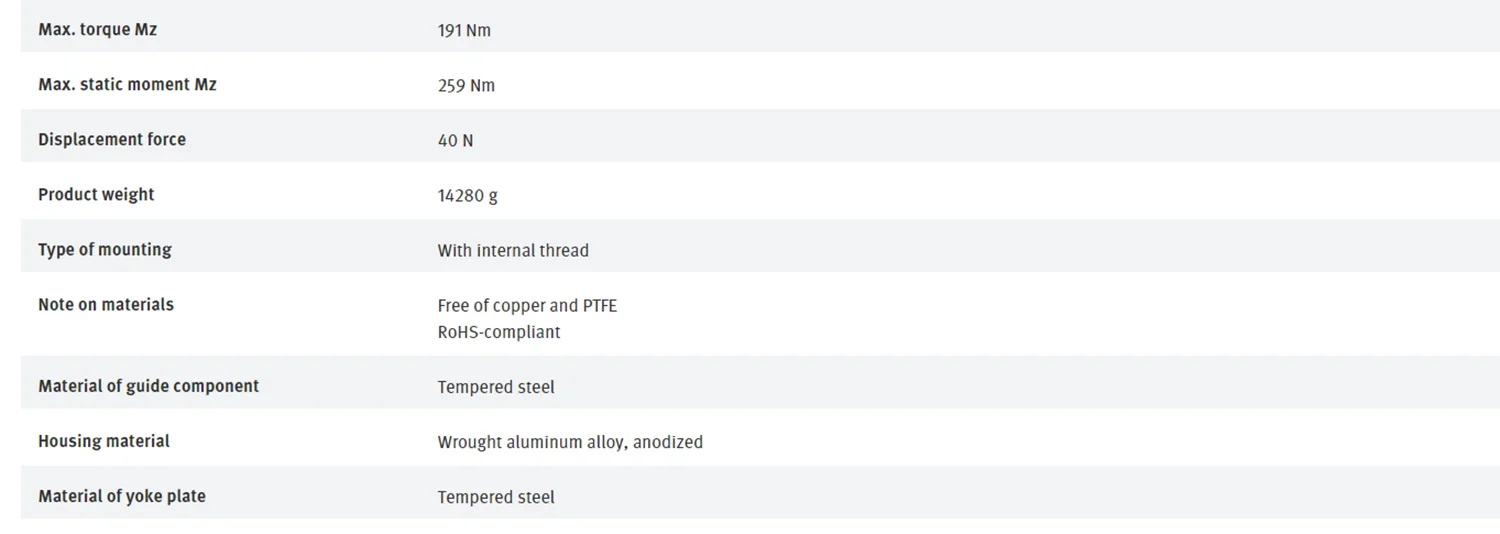Click the Housing material label

(104, 441)
